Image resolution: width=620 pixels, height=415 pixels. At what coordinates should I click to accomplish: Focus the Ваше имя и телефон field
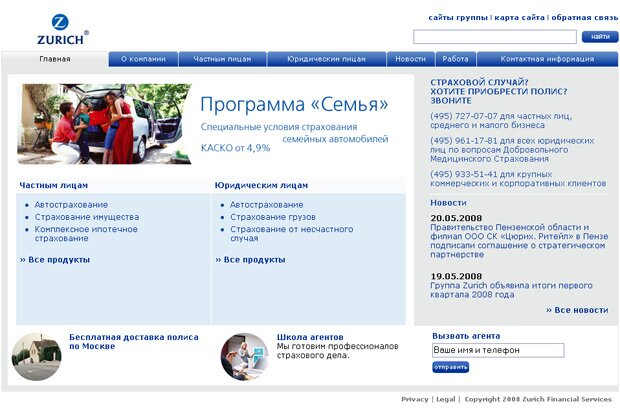(497, 351)
